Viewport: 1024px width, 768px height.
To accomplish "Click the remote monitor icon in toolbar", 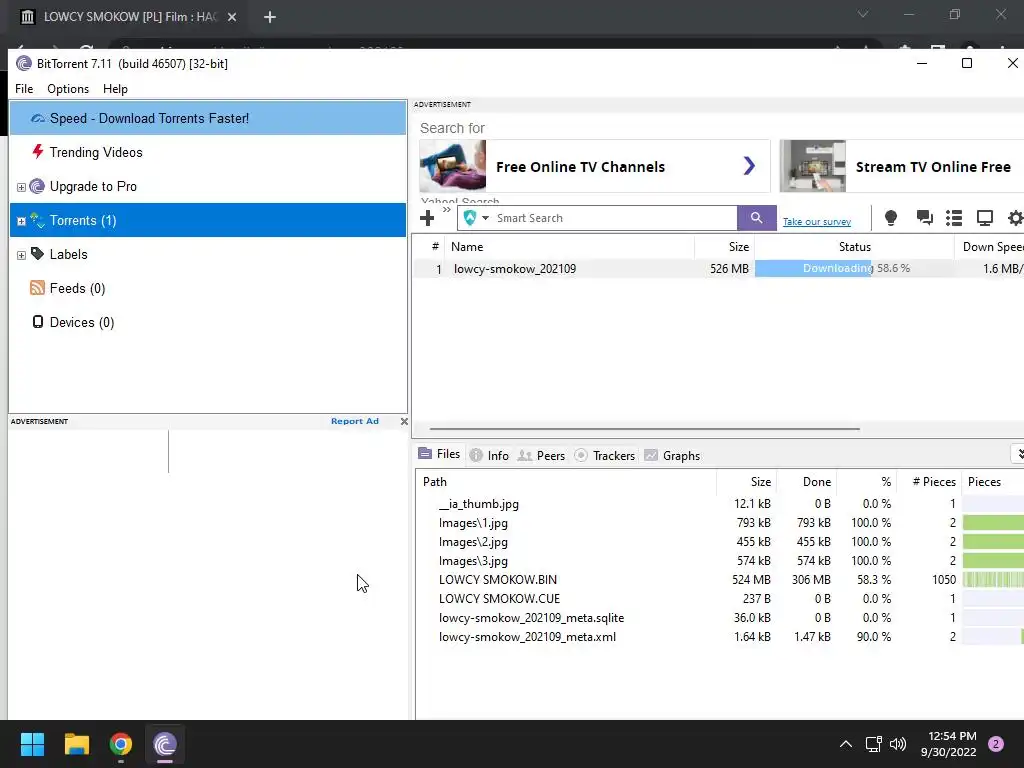I will pos(985,218).
